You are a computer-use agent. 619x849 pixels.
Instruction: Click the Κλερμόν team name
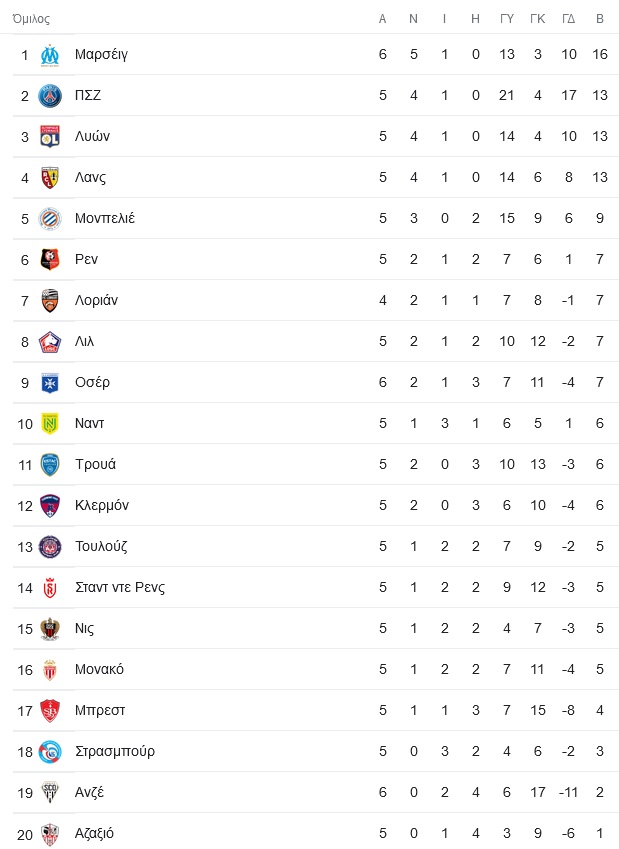coord(102,506)
